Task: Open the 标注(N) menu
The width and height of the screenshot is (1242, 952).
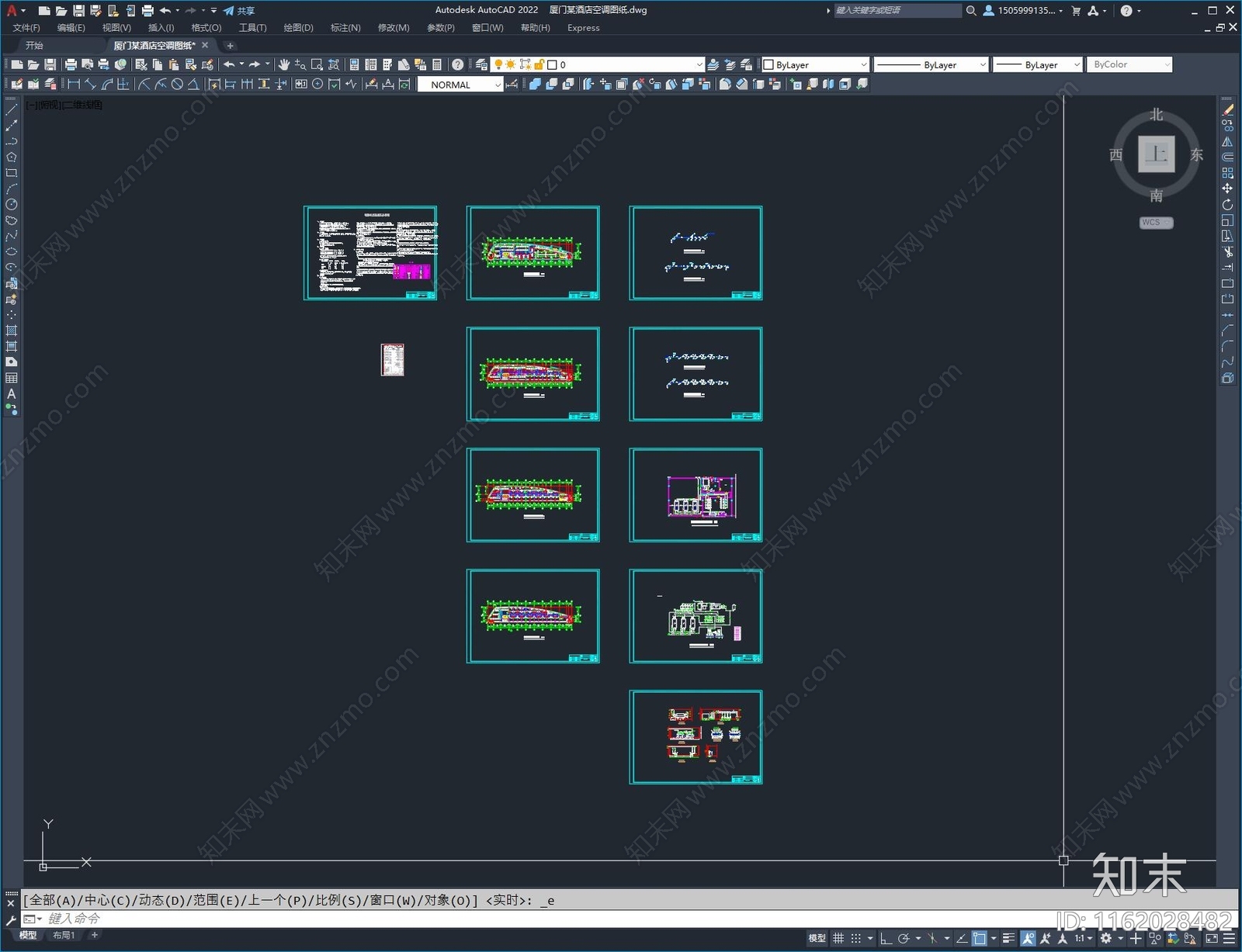Action: (345, 28)
